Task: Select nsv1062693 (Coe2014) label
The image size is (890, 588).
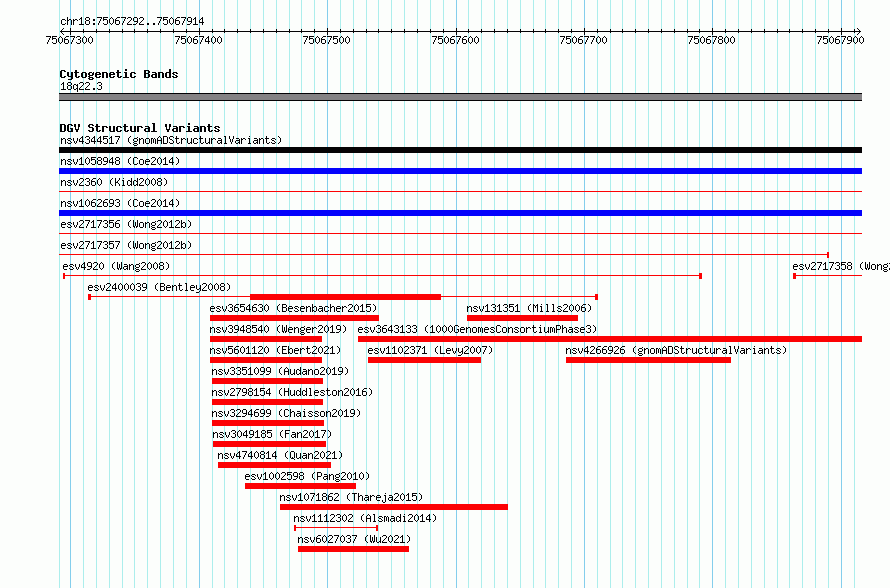Action: point(120,203)
